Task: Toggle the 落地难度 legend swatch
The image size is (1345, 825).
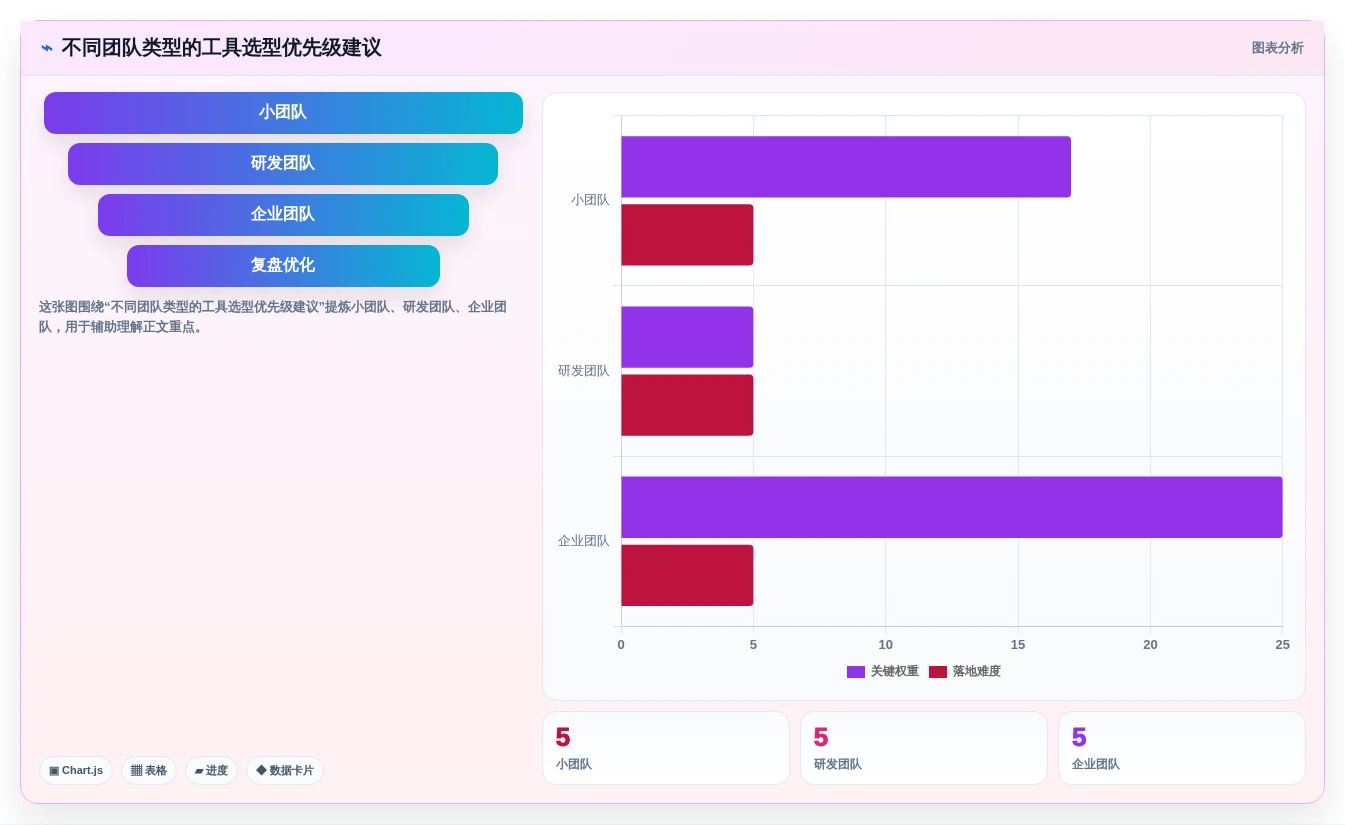Action: (x=938, y=672)
